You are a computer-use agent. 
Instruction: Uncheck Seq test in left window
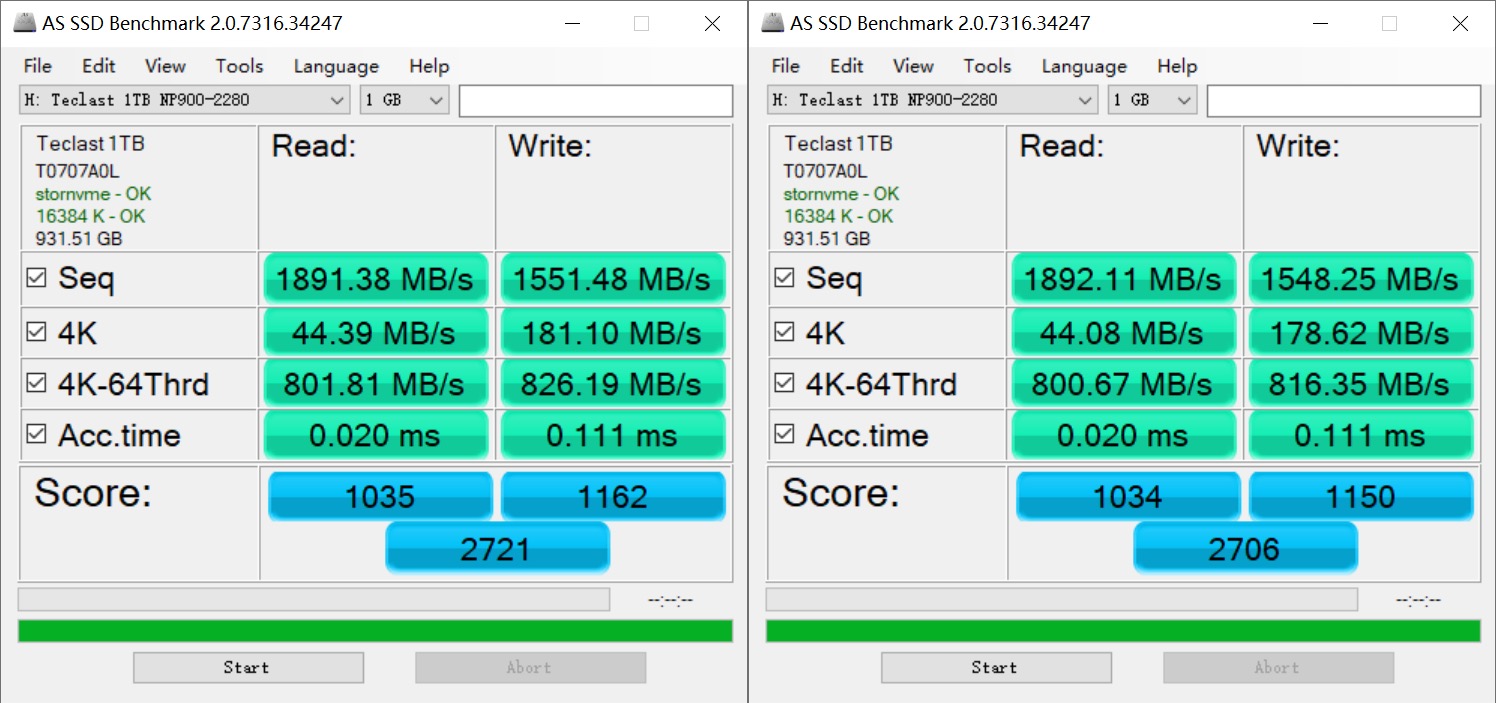pos(36,278)
